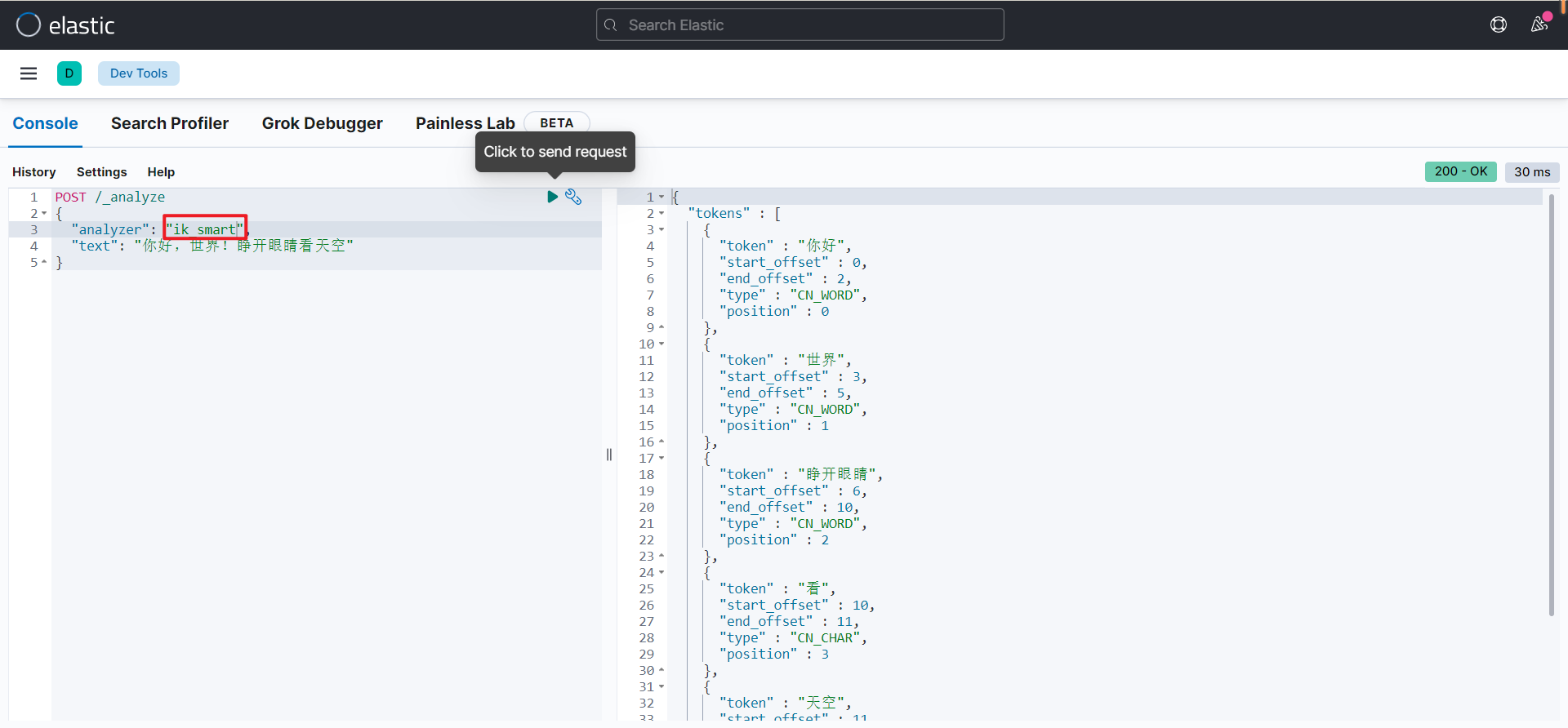Click the Search Elastic field
The image size is (1568, 728).
800,24
